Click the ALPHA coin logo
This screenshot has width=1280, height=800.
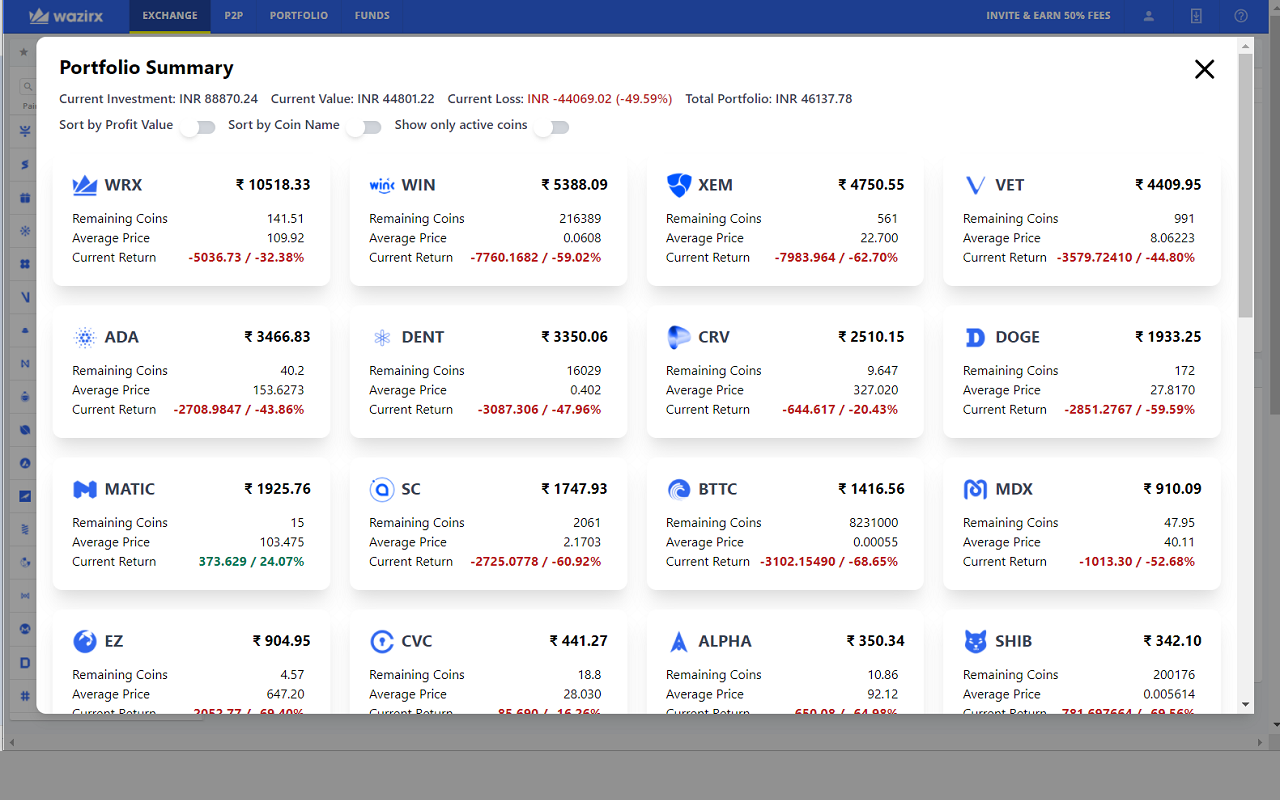(679, 641)
